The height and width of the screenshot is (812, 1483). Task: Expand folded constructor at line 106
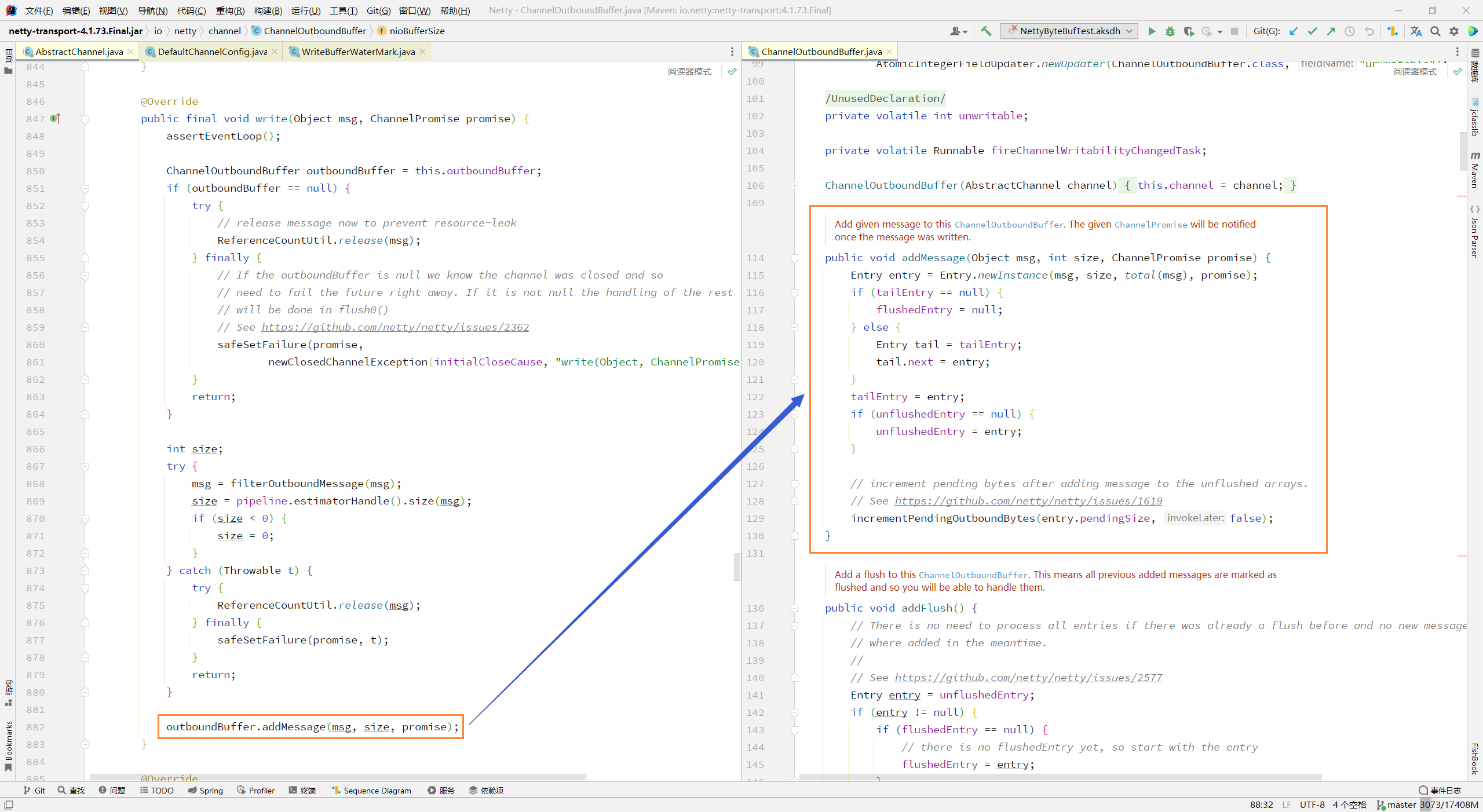click(x=795, y=185)
